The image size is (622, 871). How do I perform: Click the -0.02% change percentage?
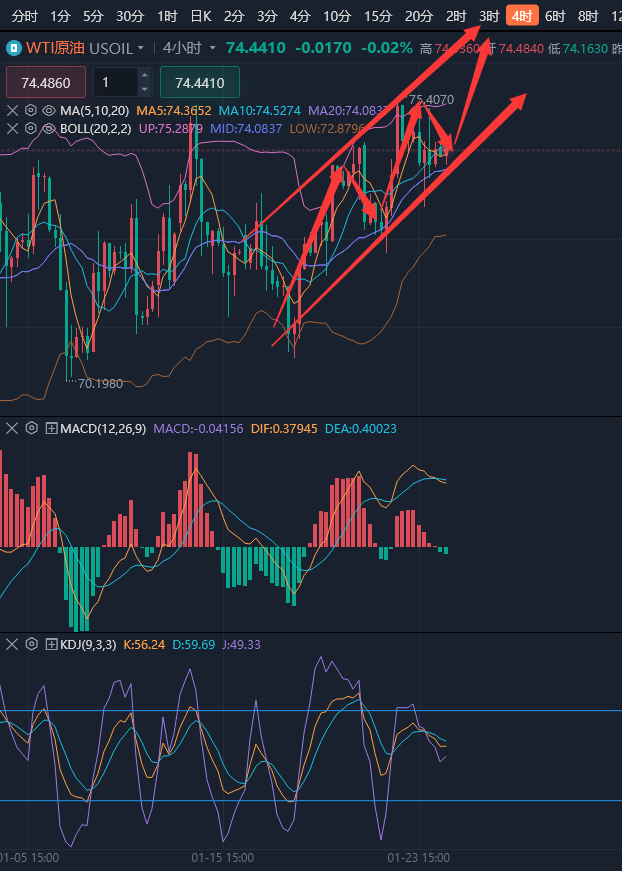pyautogui.click(x=387, y=48)
